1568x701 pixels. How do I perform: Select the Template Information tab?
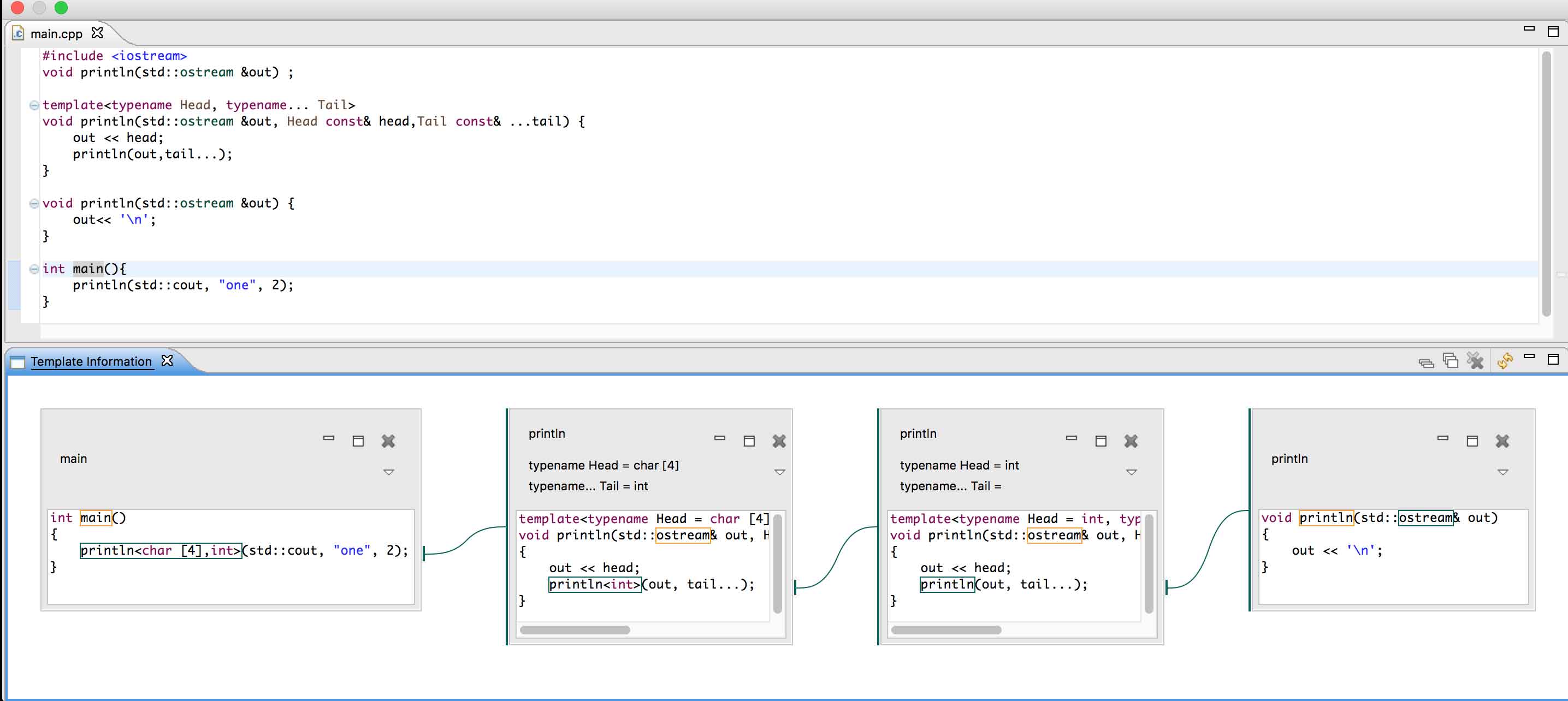click(x=91, y=361)
